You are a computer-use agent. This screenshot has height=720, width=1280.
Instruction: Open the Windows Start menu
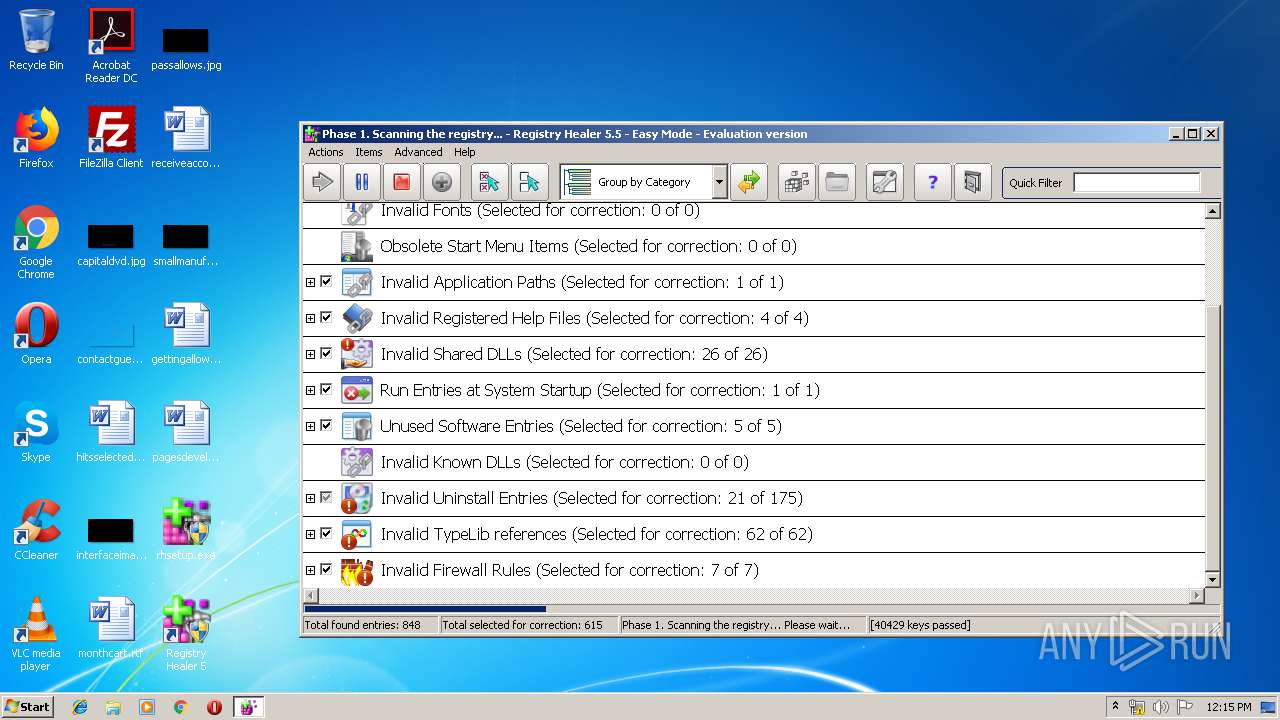click(27, 706)
